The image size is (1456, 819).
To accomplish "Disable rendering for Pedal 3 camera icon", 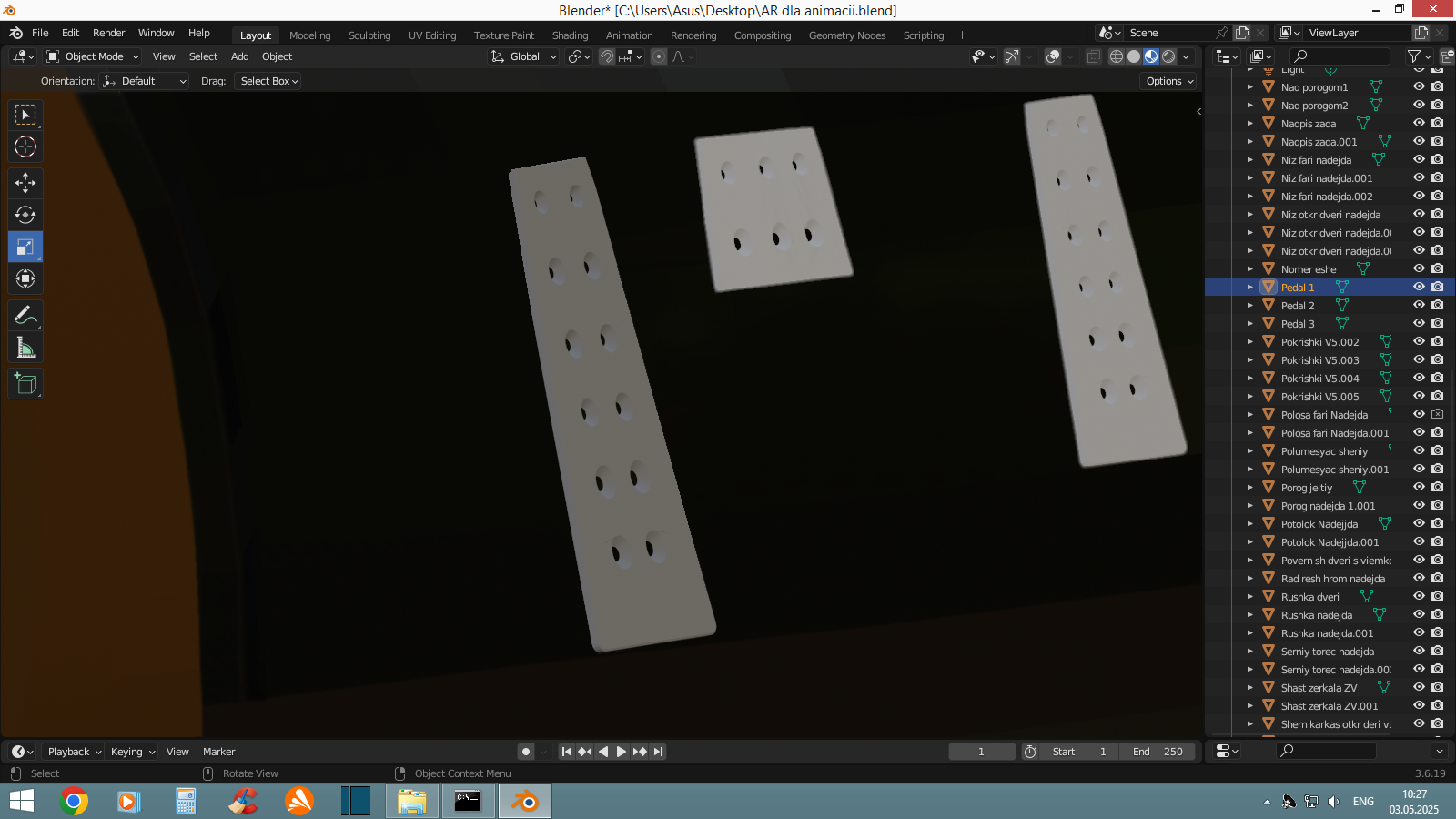I will point(1437,323).
